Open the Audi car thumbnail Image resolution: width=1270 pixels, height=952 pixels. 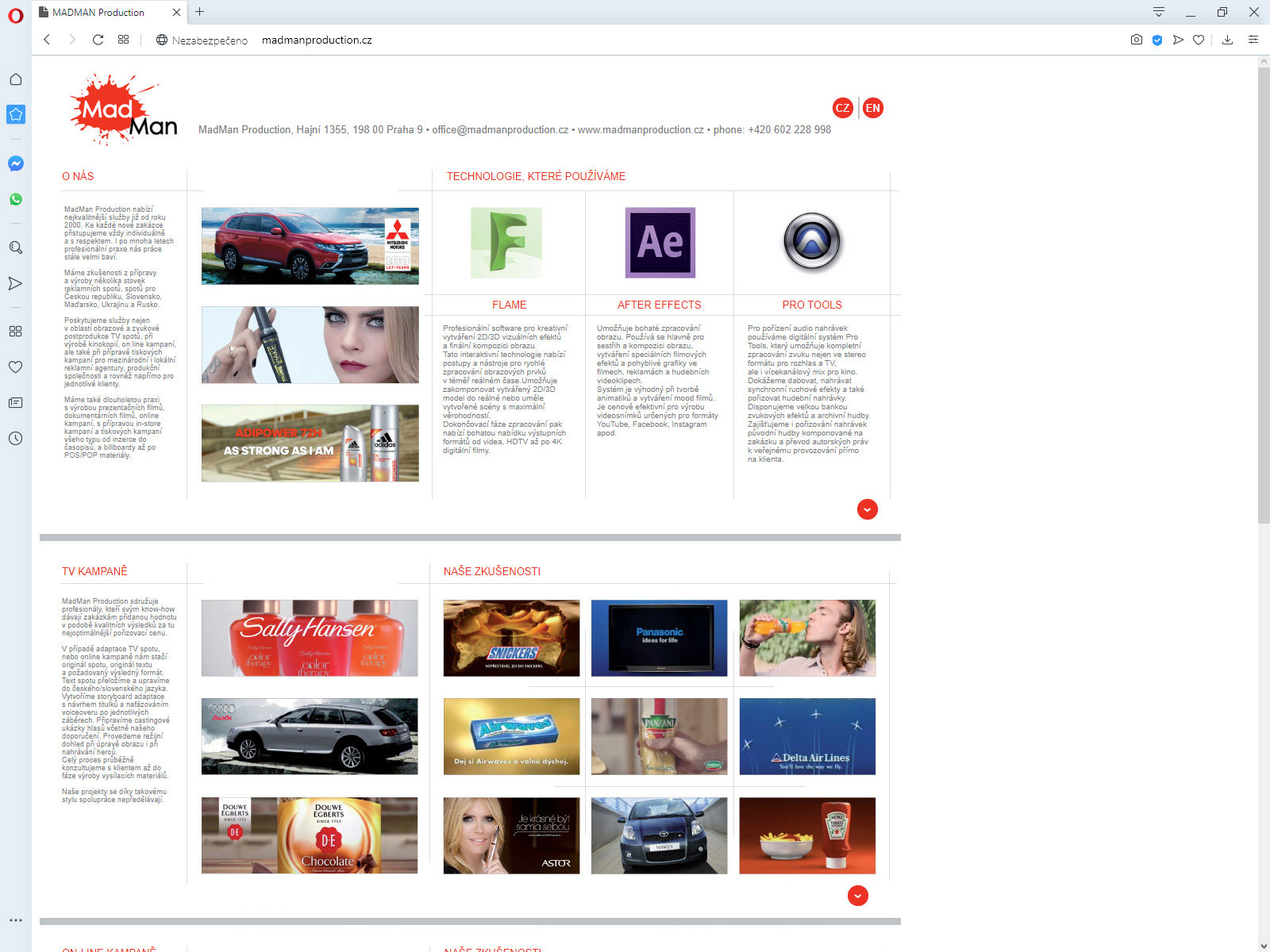click(310, 736)
